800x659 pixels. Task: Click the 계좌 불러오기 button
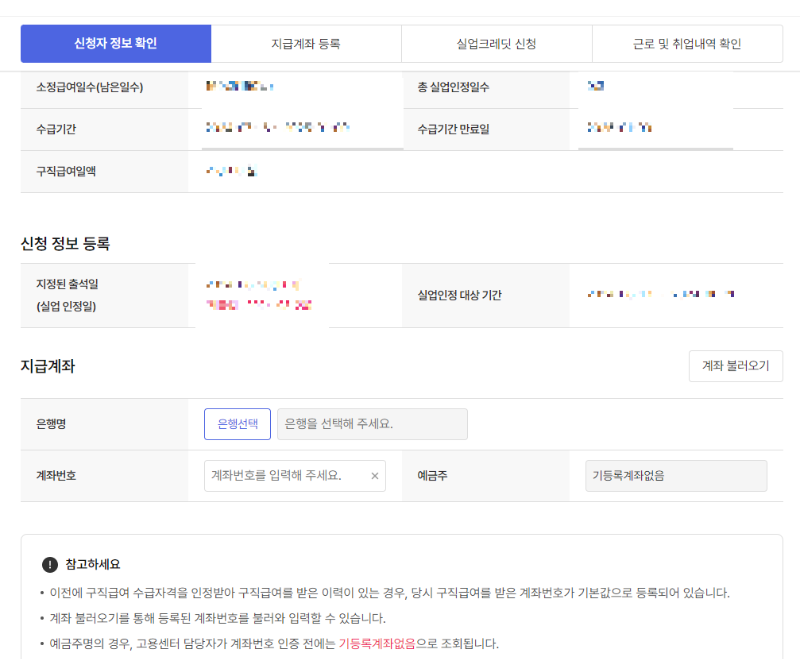tap(736, 366)
